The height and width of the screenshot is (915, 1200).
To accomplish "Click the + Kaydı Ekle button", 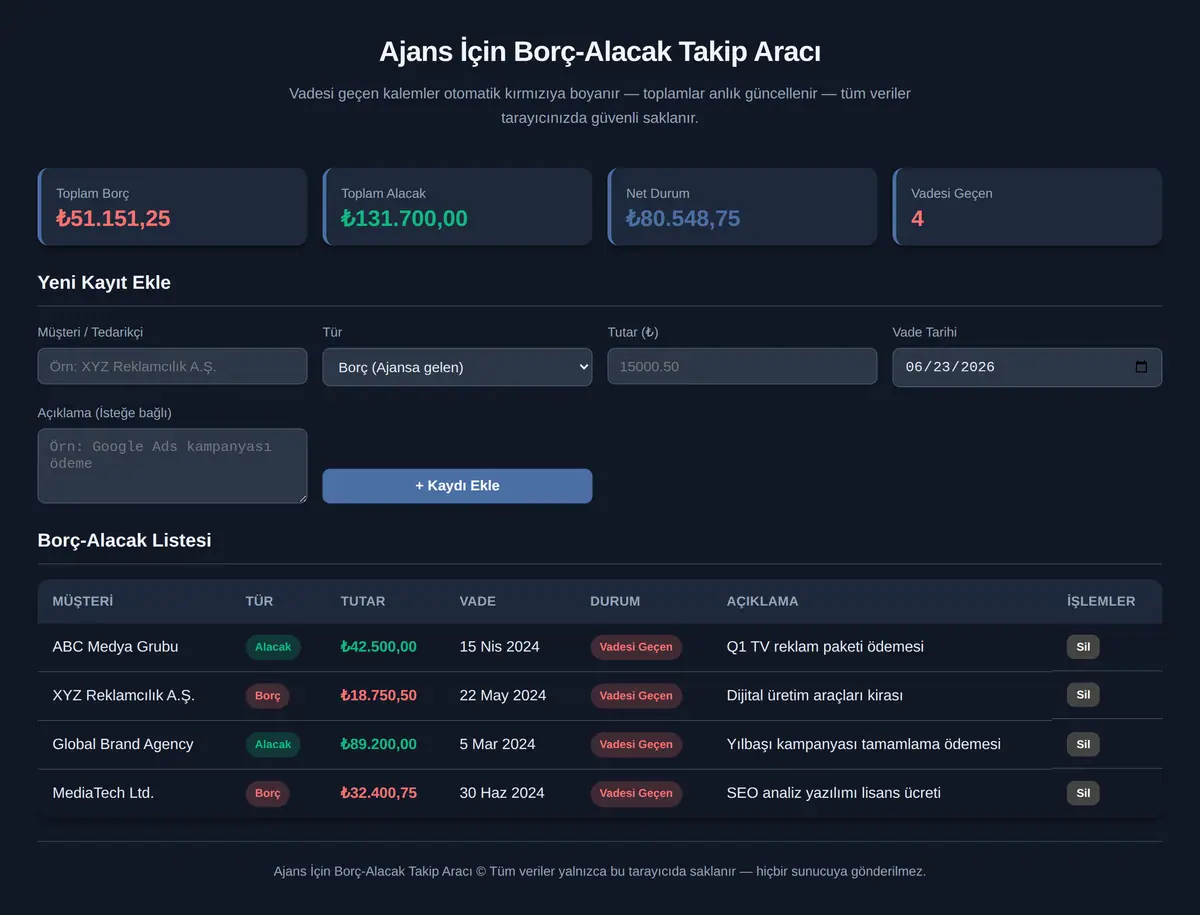I will [x=457, y=486].
